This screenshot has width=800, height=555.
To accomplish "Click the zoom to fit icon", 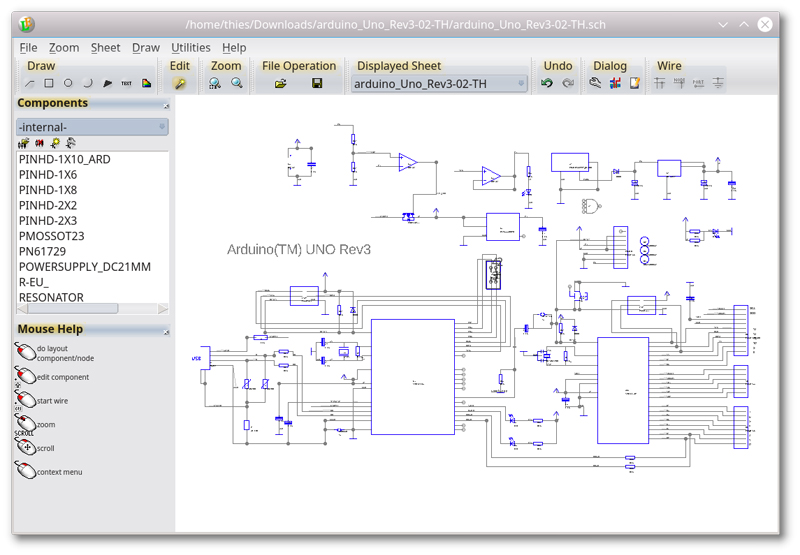I will click(x=215, y=83).
